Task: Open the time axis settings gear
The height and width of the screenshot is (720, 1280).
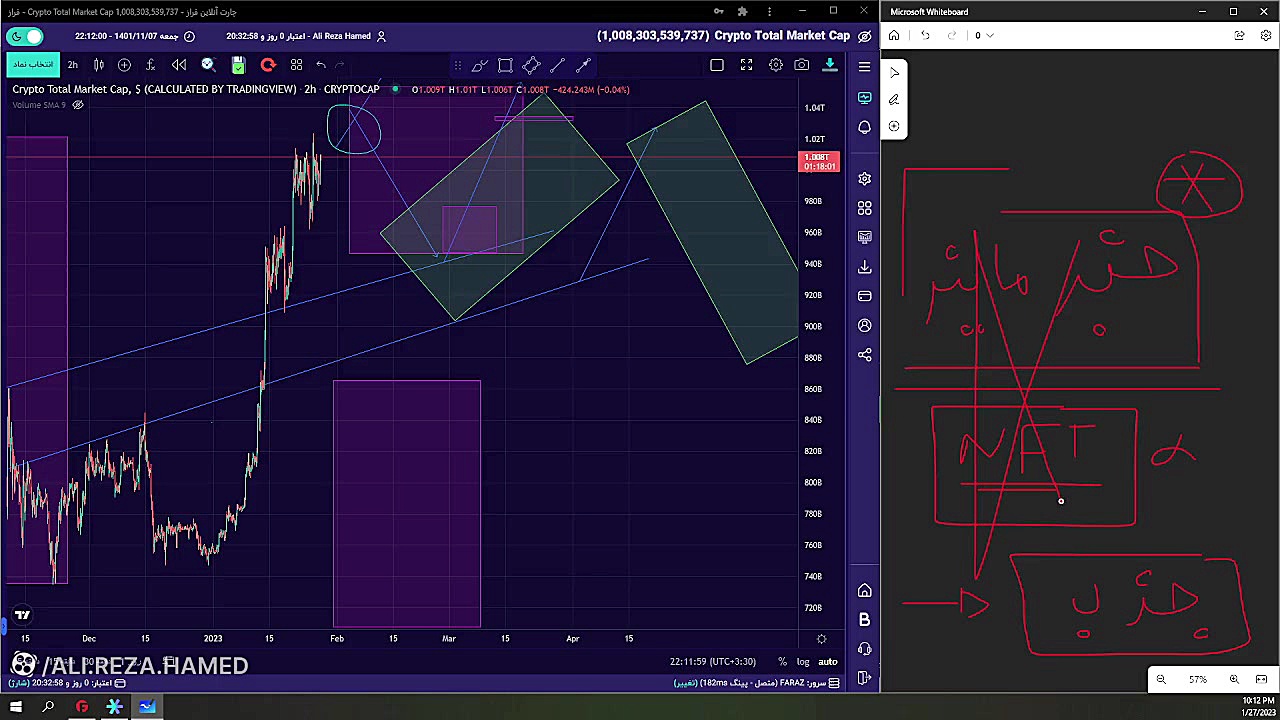Action: [x=822, y=638]
